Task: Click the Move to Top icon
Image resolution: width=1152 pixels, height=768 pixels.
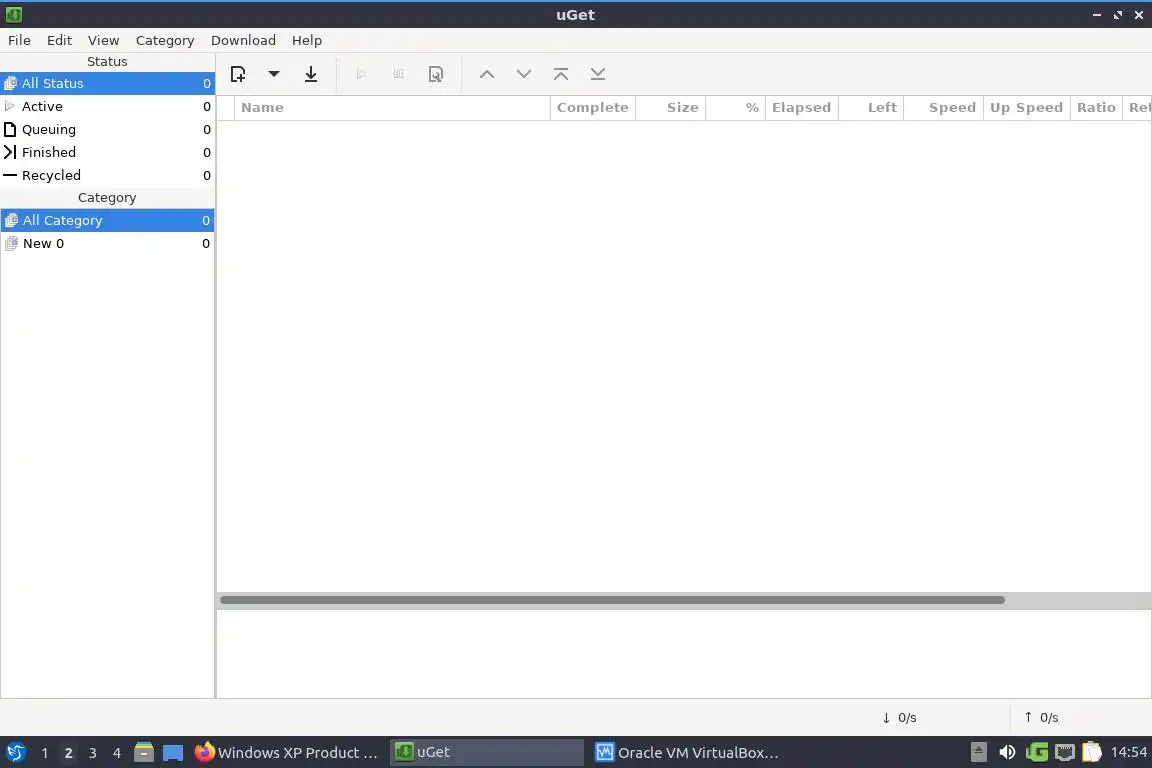Action: [x=561, y=74]
